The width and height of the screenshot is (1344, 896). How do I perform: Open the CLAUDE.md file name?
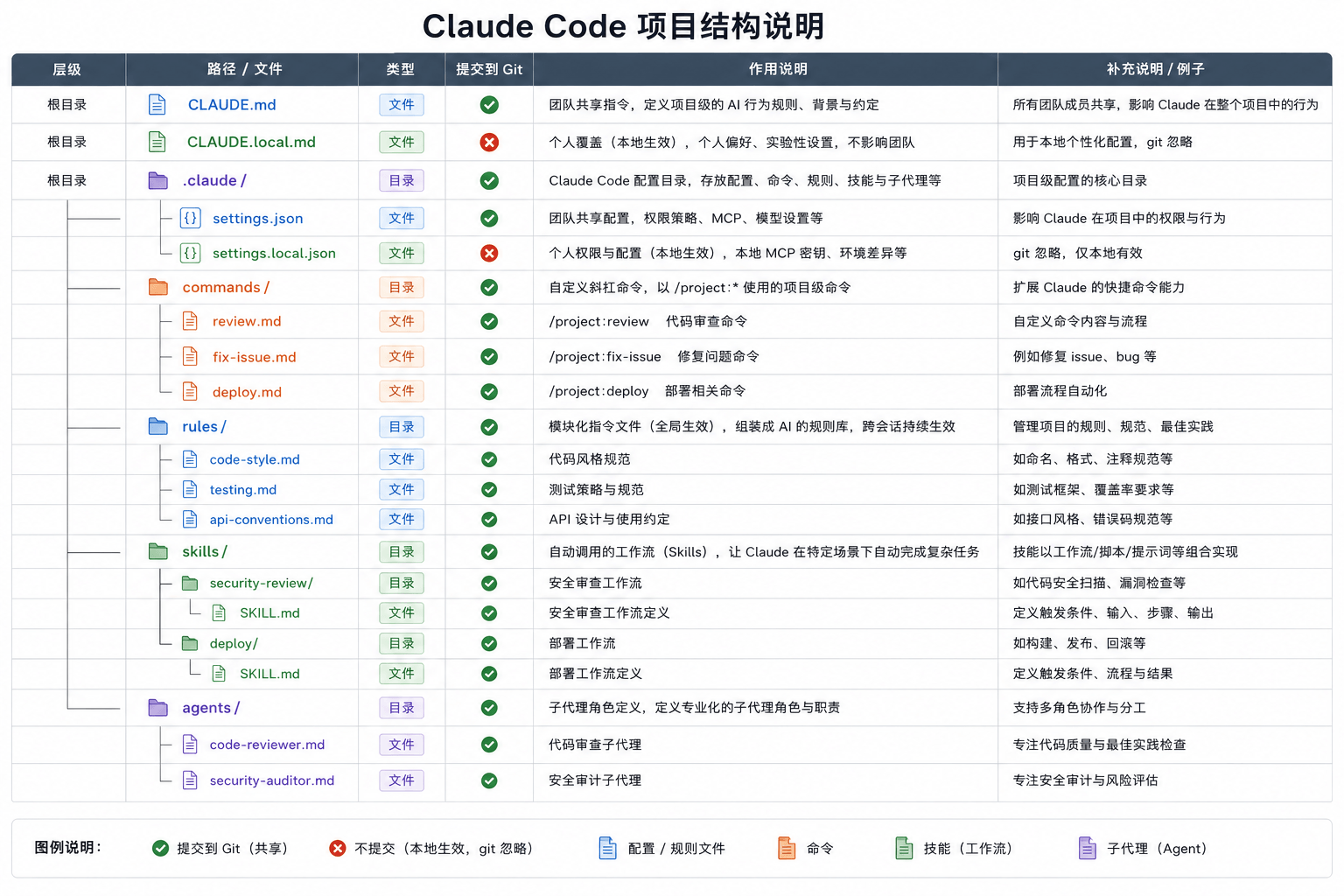click(x=232, y=105)
